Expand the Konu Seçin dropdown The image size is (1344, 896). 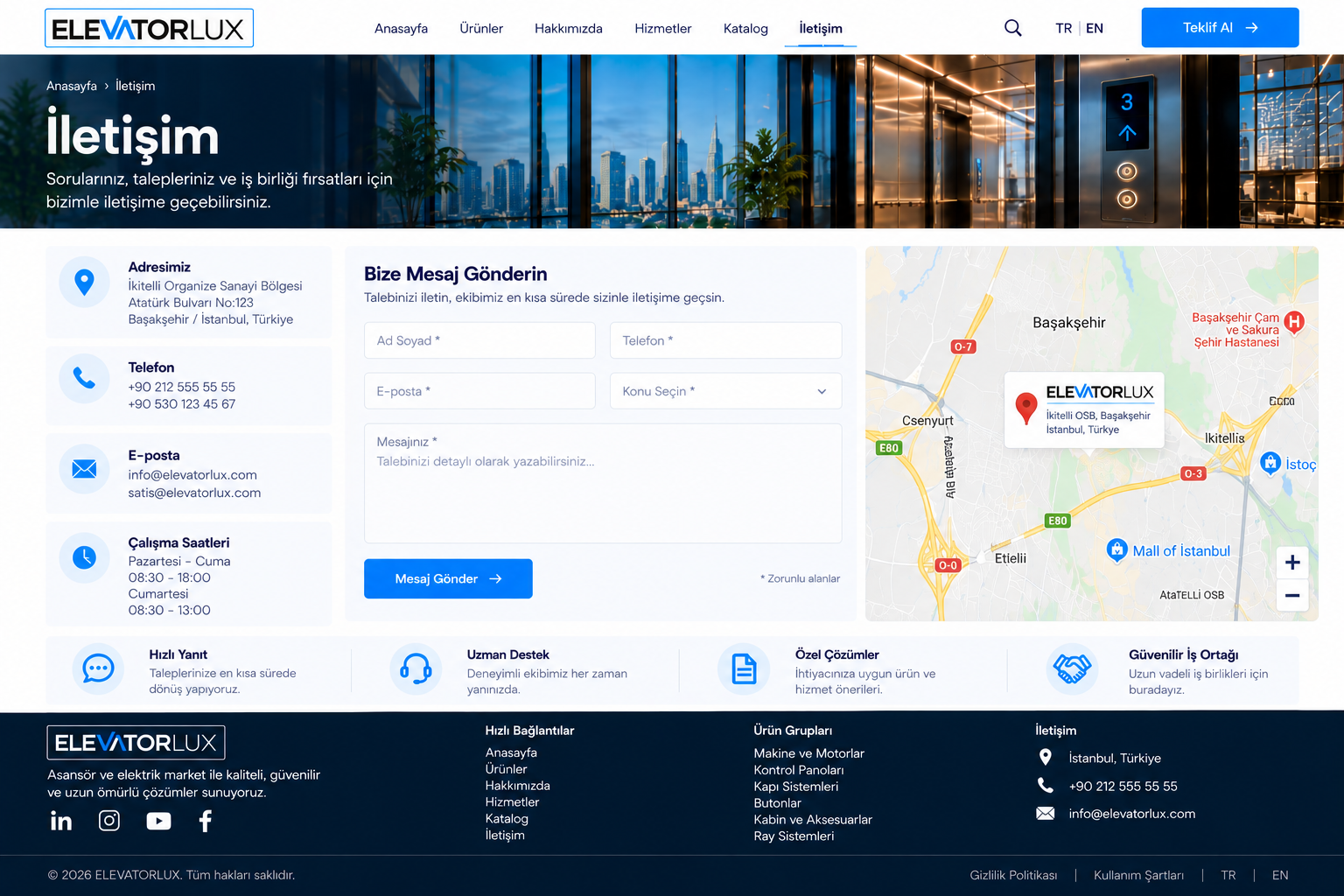coord(725,391)
